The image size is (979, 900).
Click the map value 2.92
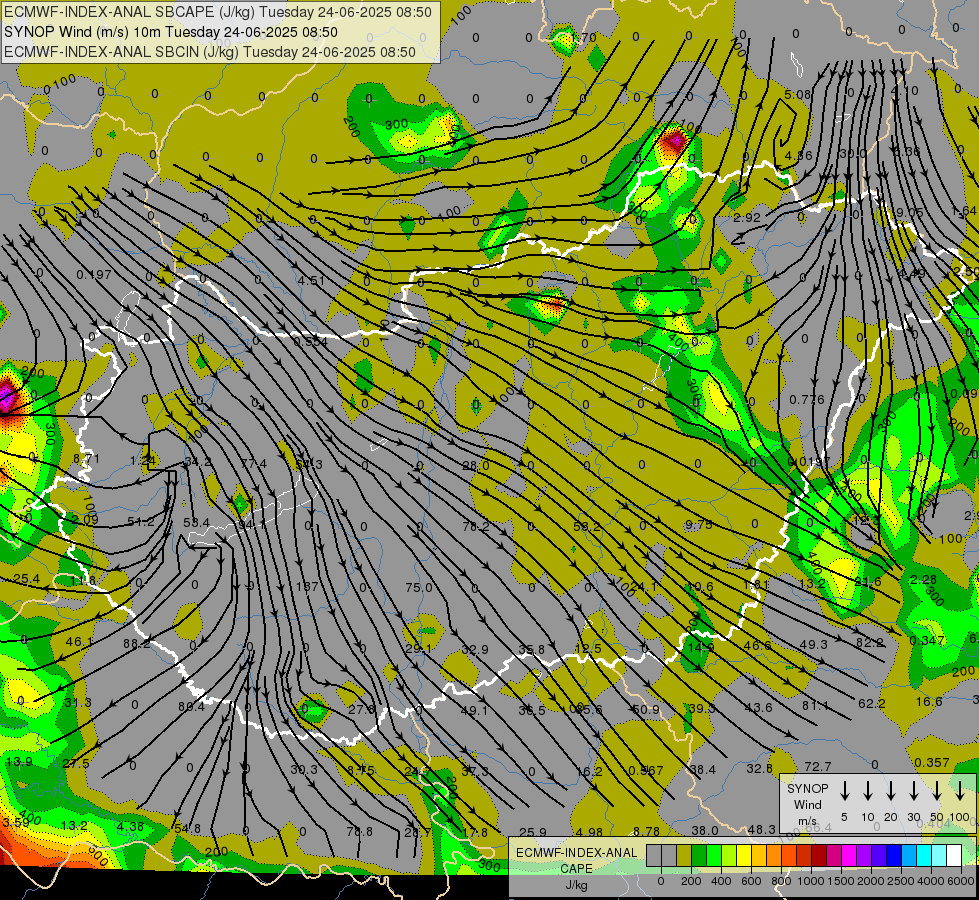click(x=747, y=217)
